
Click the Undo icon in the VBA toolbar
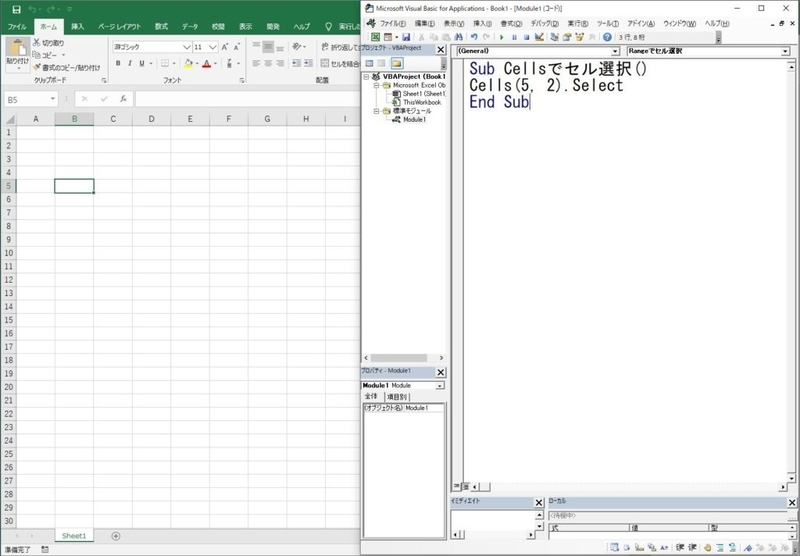click(x=474, y=37)
